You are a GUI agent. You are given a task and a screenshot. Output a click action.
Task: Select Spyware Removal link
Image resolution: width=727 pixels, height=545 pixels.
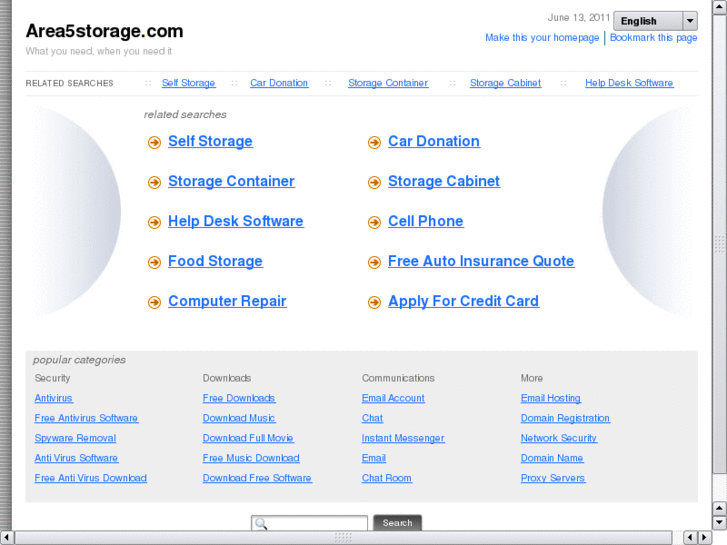(x=75, y=438)
